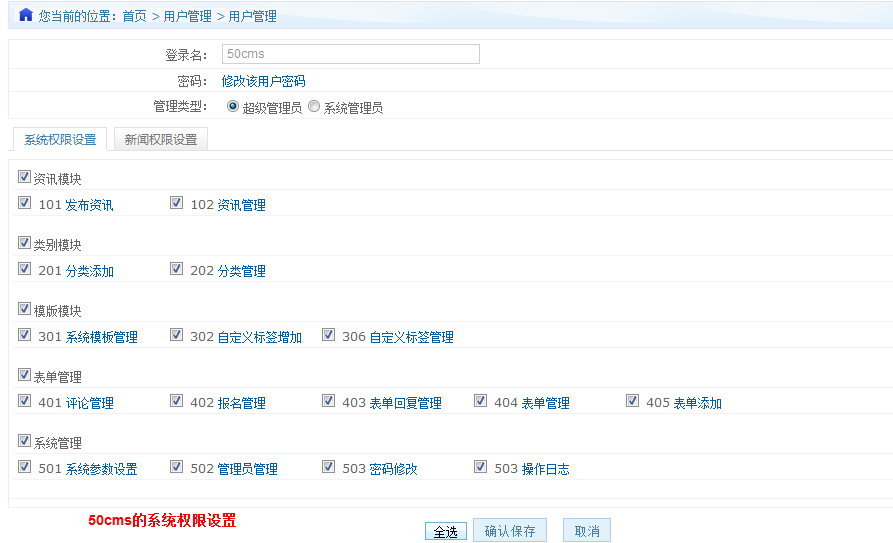The height and width of the screenshot is (543, 893).
Task: Click the 确认保存 button
Action: pyautogui.click(x=510, y=531)
